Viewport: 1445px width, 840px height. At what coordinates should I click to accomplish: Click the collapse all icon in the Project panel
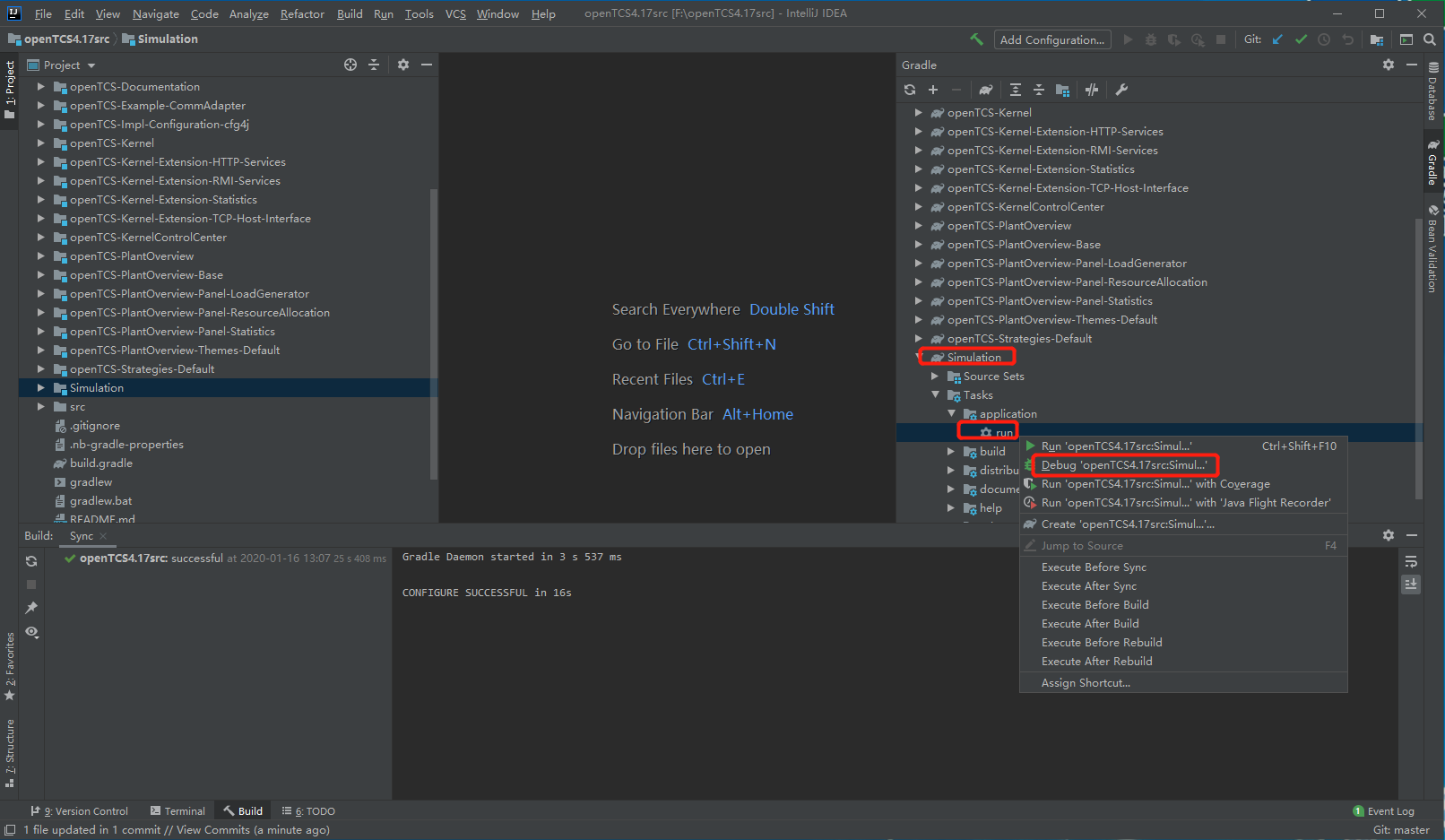coord(374,65)
